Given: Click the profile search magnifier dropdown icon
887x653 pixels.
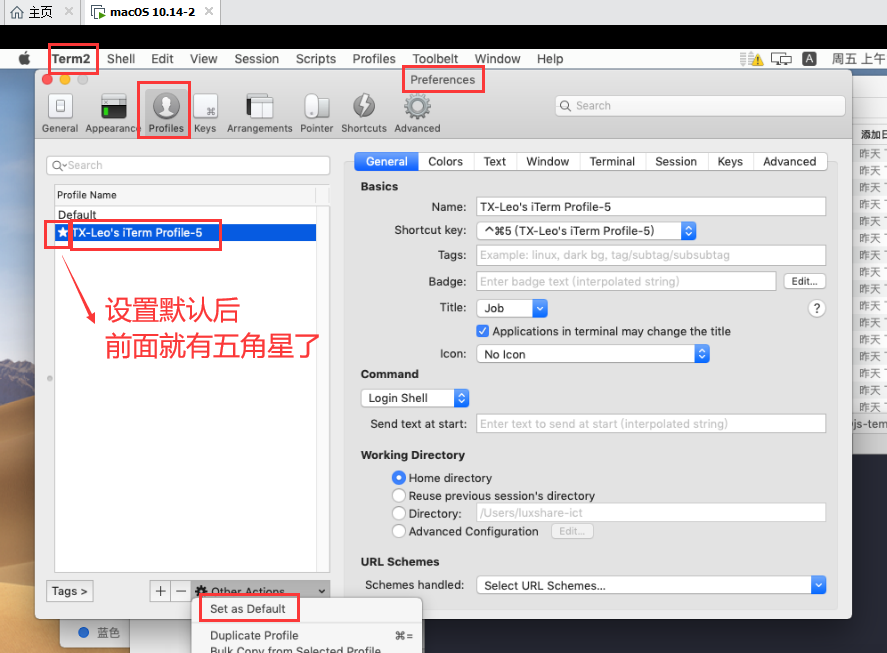Looking at the screenshot, I should pyautogui.click(x=59, y=165).
